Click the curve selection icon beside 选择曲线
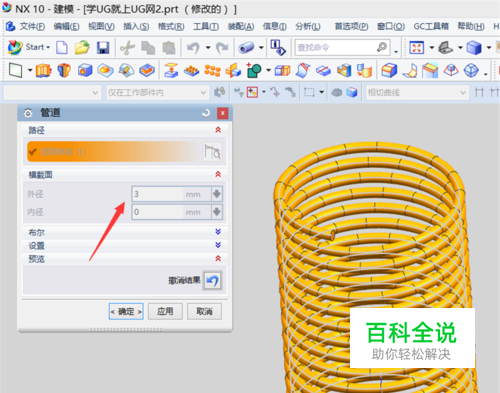 tap(212, 152)
